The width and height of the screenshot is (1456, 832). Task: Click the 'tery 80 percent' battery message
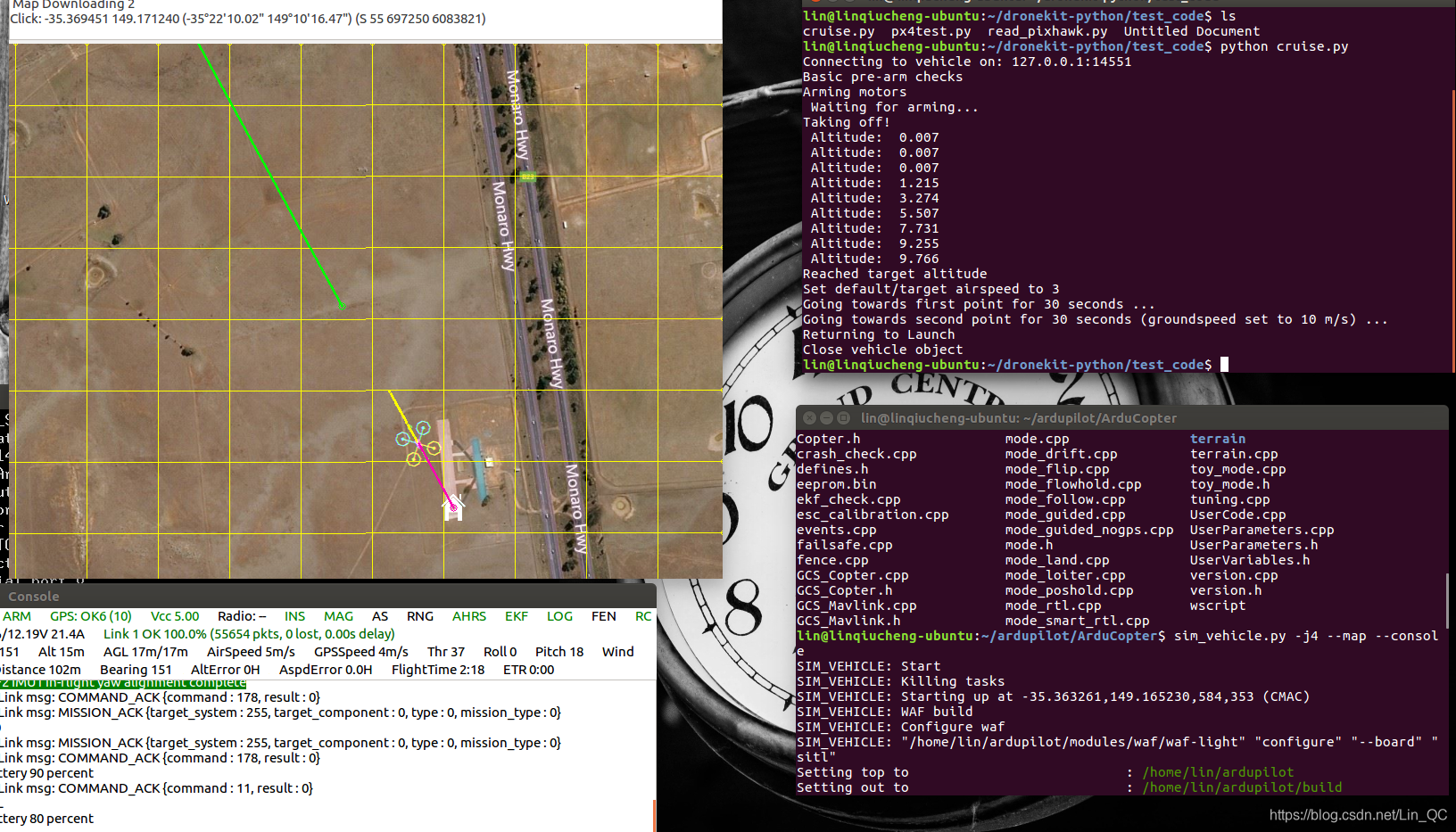pos(46,819)
